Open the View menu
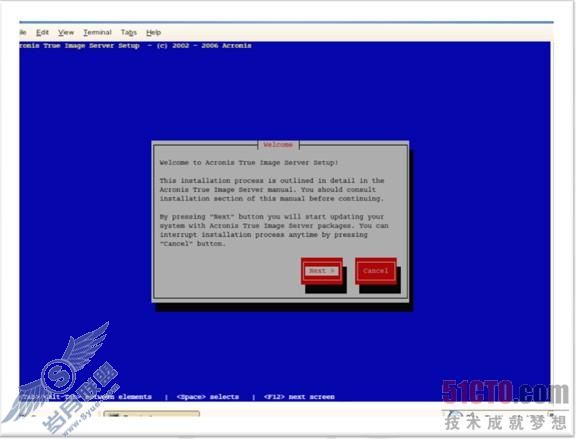Image resolution: width=576 pixels, height=439 pixels. [x=66, y=33]
